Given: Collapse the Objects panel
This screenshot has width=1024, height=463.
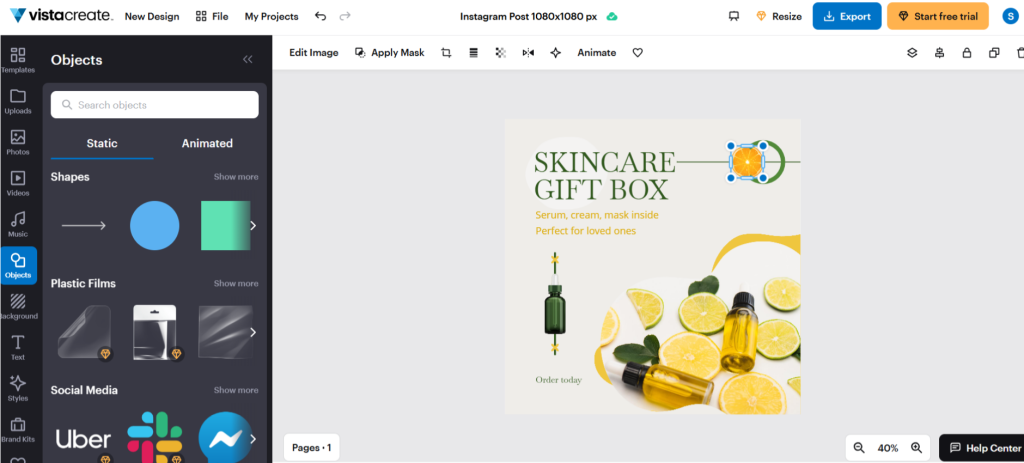Looking at the screenshot, I should [248, 60].
